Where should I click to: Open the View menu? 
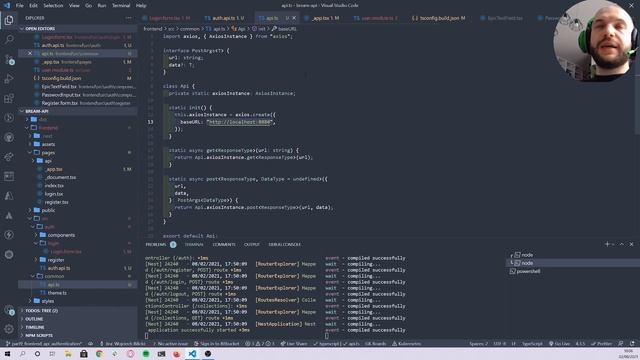click(74, 6)
